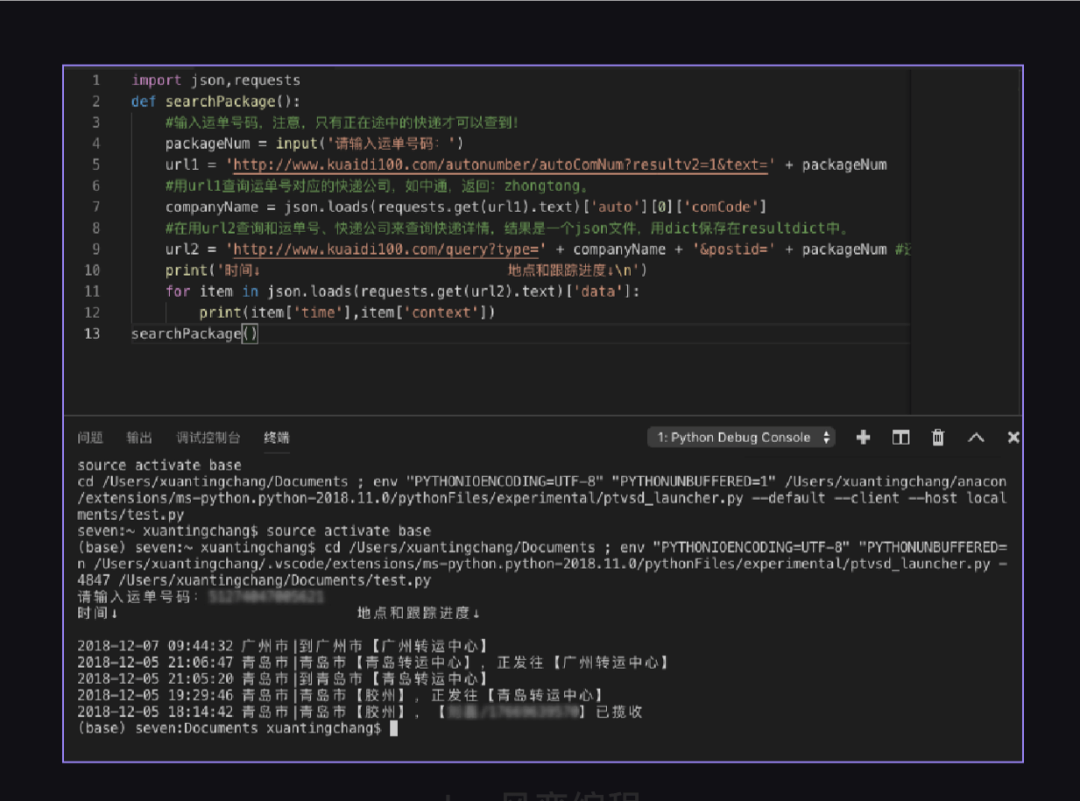
Task: Place cursor in 'searchPackage()' call on line 13
Action: 194,333
